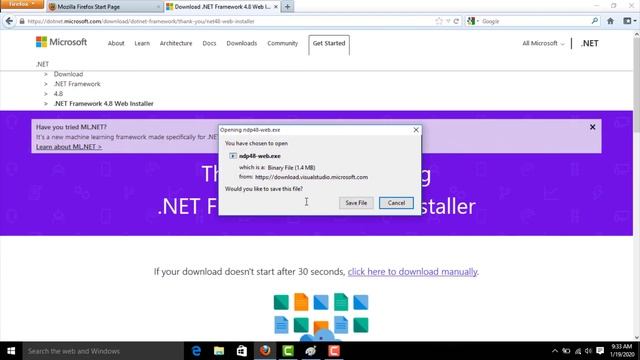Open the Google search engine selector
Image resolution: width=640 pixels, height=360 pixels.
(473, 21)
